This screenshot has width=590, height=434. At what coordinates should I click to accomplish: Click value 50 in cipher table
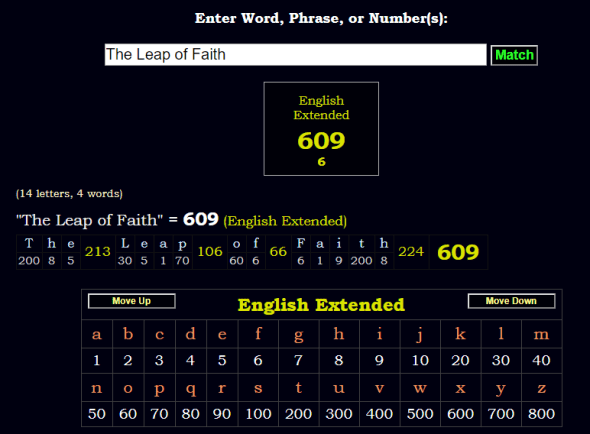tap(97, 414)
